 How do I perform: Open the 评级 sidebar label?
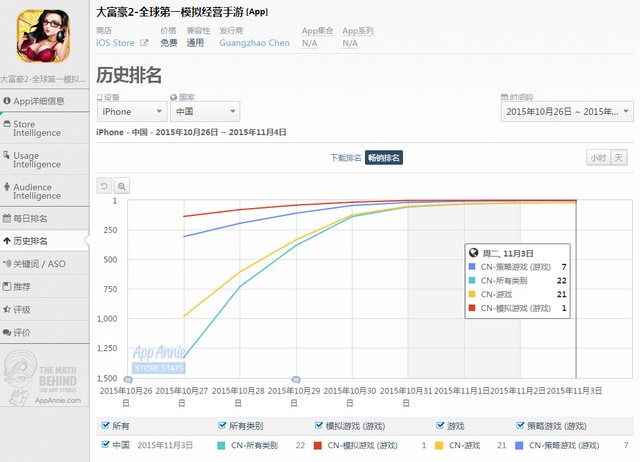click(22, 309)
